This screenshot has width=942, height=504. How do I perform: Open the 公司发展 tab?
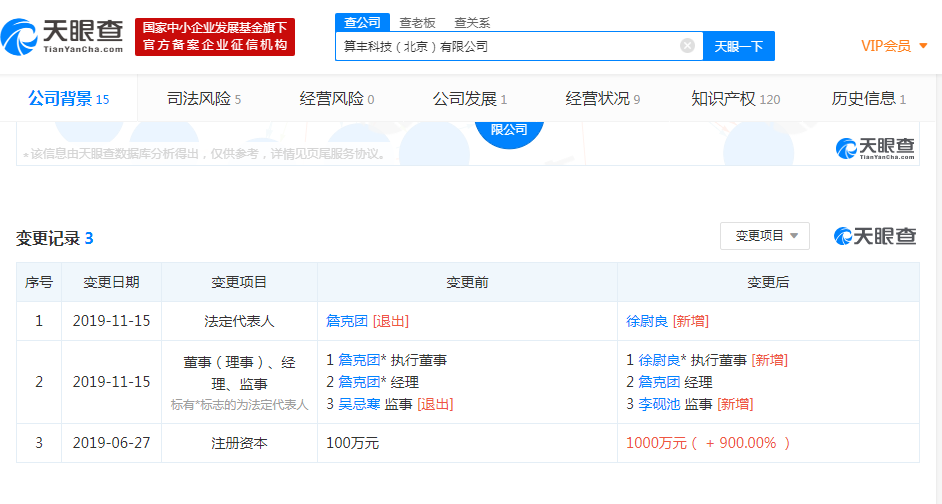(x=470, y=99)
